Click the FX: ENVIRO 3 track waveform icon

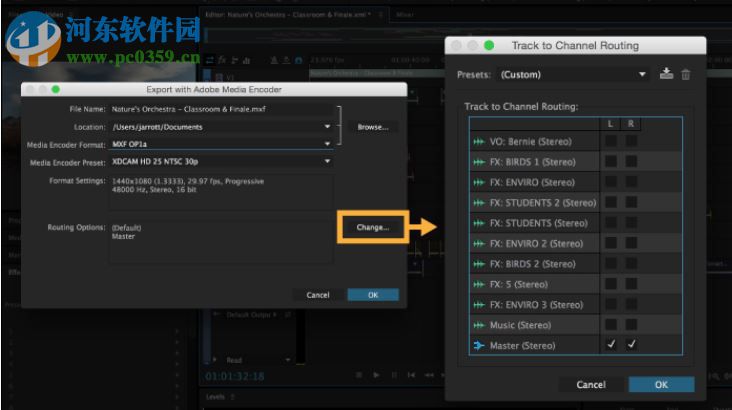click(479, 305)
